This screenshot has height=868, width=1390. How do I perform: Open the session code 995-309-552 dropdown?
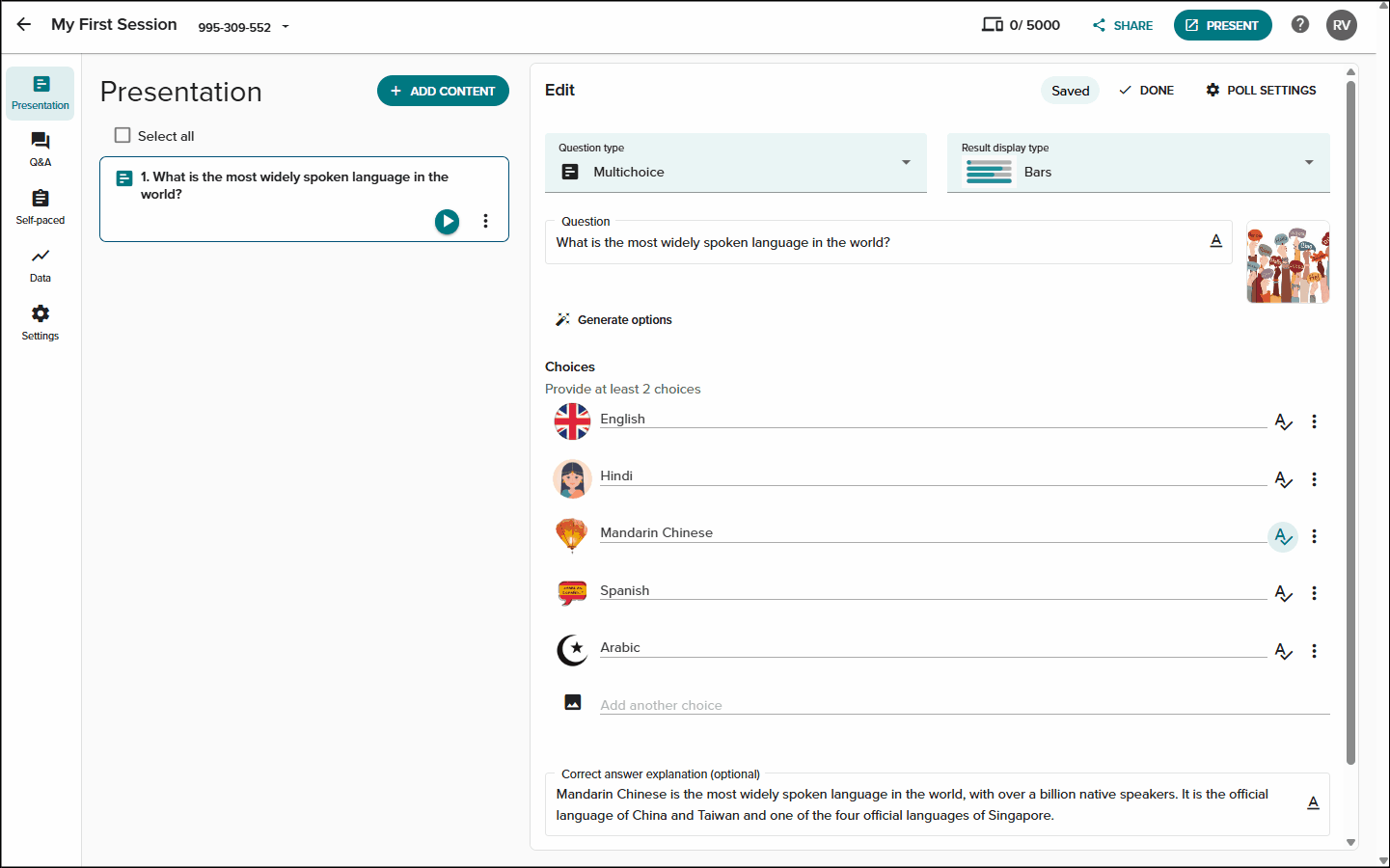coord(243,27)
